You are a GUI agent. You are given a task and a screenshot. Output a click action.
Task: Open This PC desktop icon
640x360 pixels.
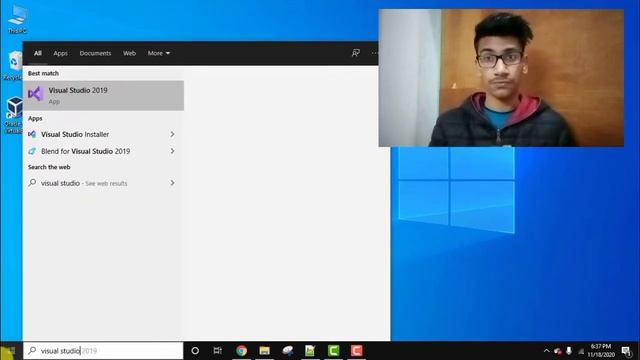(x=17, y=19)
